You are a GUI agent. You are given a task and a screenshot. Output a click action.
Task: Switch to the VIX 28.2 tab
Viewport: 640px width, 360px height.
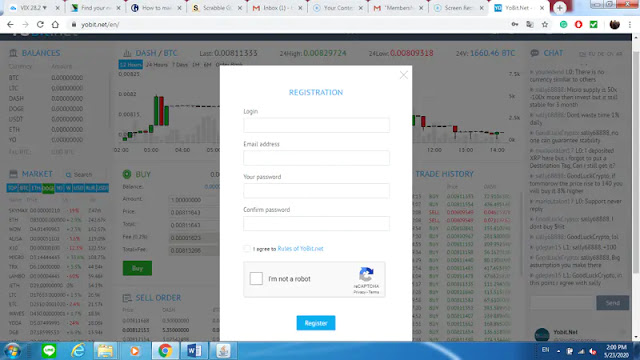tap(33, 8)
